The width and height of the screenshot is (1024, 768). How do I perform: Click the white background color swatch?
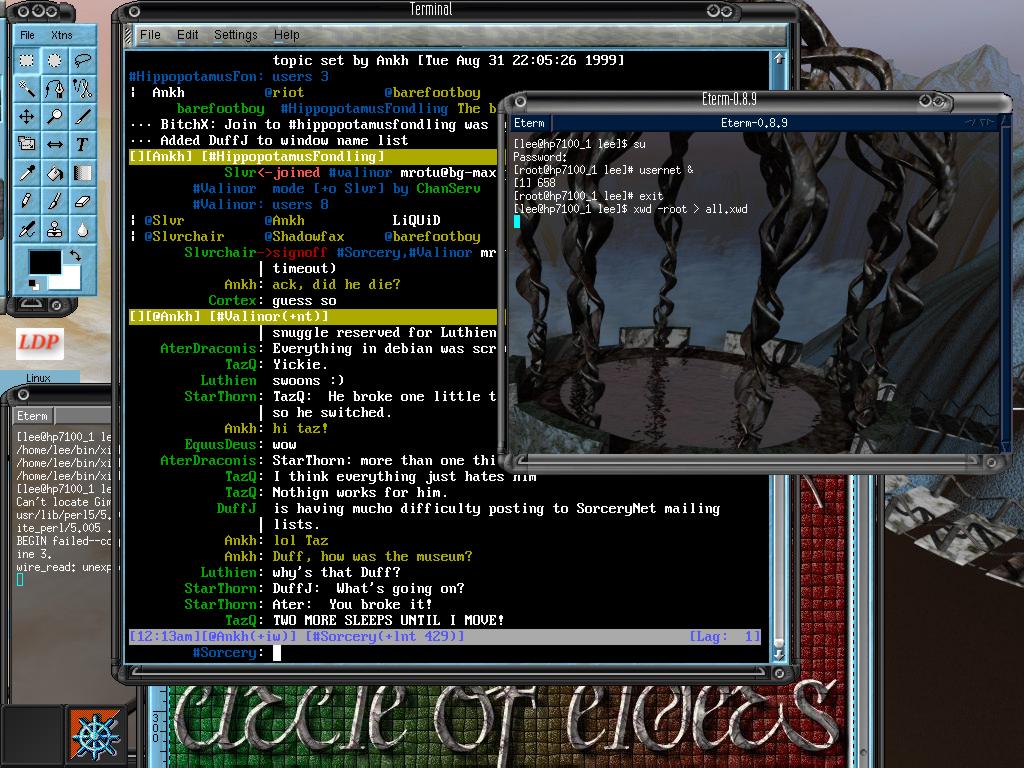pyautogui.click(x=69, y=281)
